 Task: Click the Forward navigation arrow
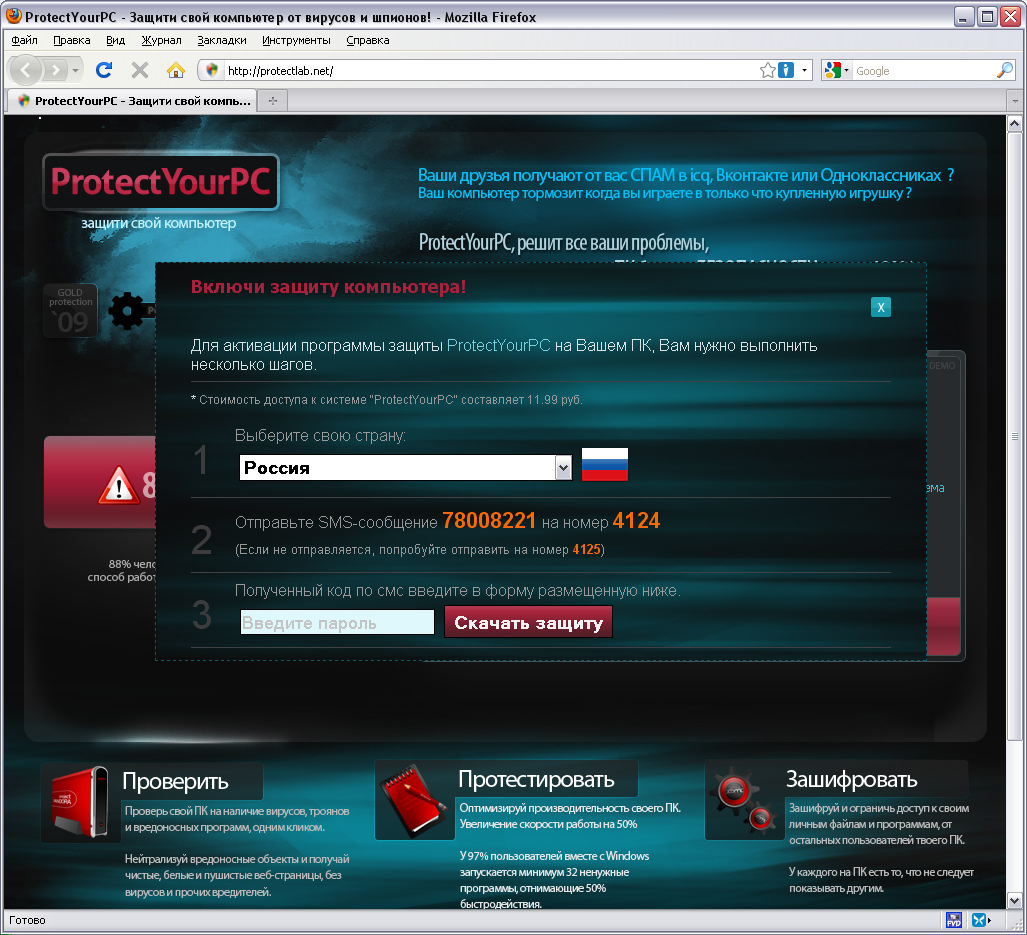click(56, 70)
